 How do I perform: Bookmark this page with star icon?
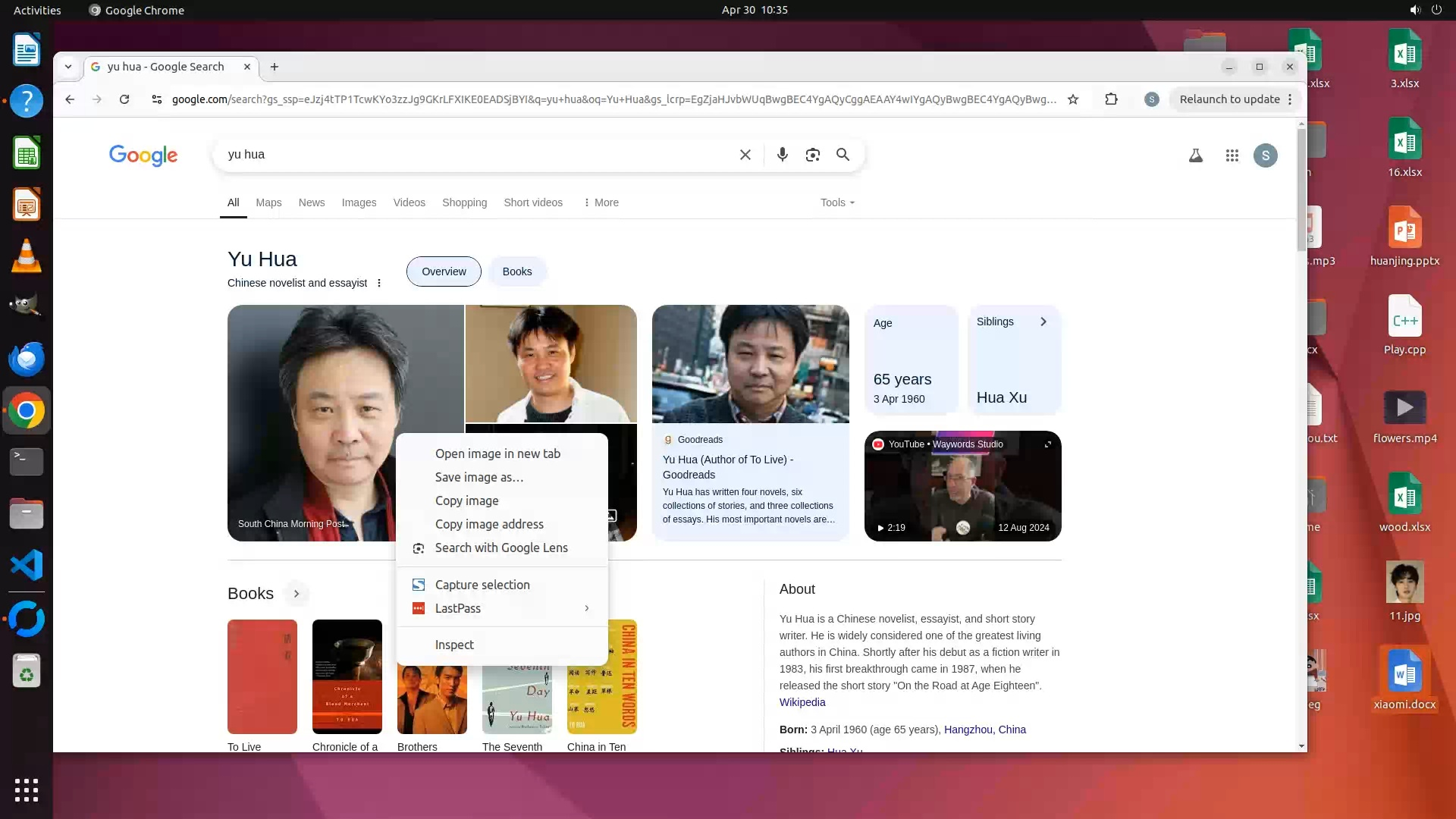point(1072,99)
